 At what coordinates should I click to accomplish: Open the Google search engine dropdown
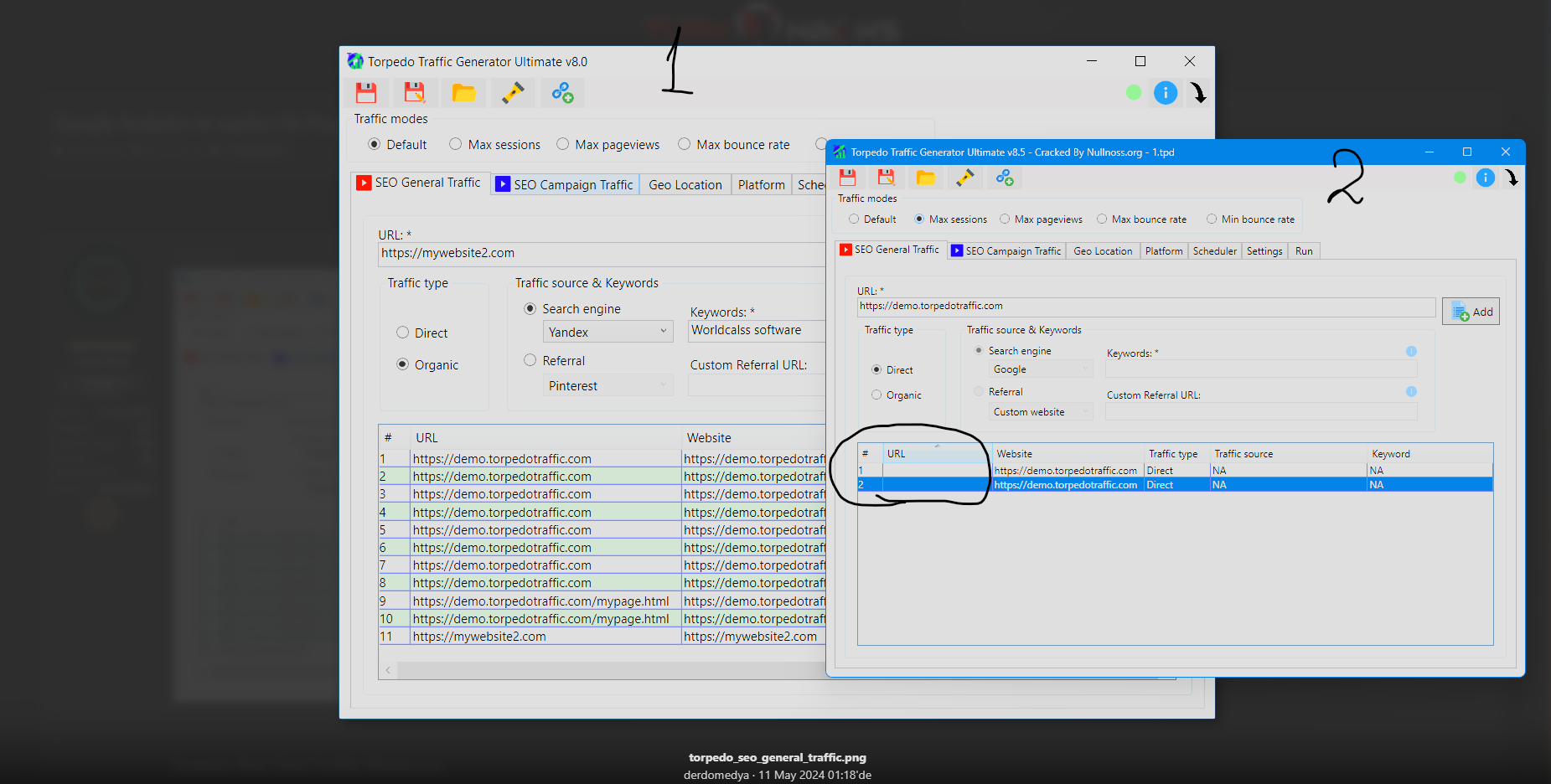point(1041,369)
